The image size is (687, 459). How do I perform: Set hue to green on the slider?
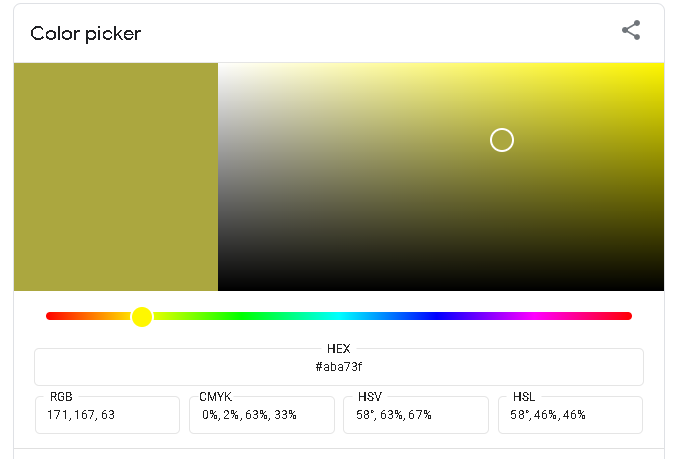pos(241,316)
